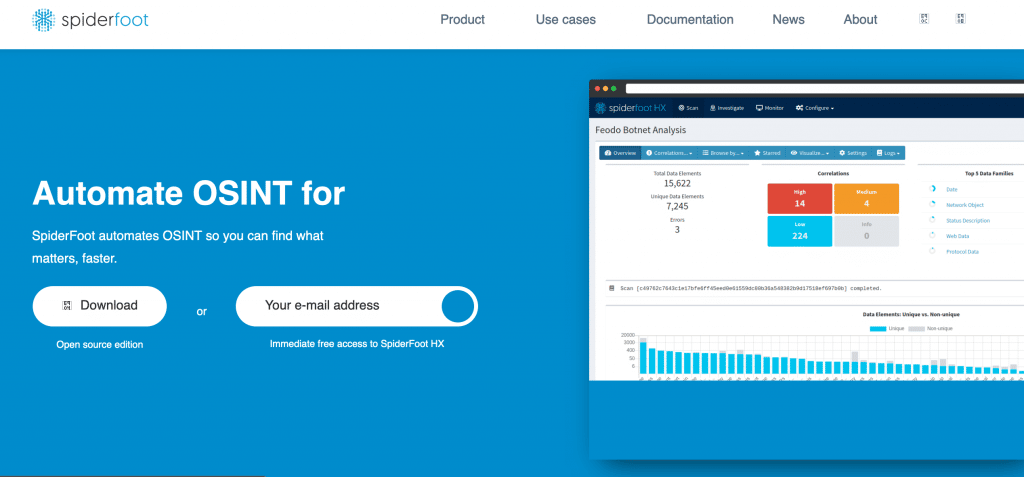Expand the Logs dropdown
The height and width of the screenshot is (477, 1024).
click(x=888, y=153)
